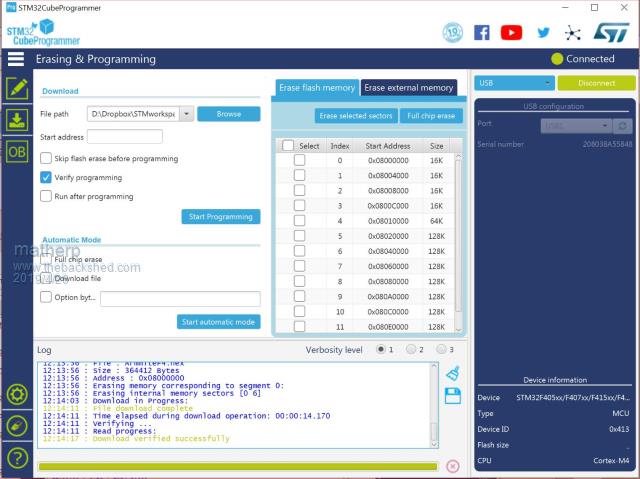
Task: Open the ST YouTube channel icon
Action: point(511,32)
